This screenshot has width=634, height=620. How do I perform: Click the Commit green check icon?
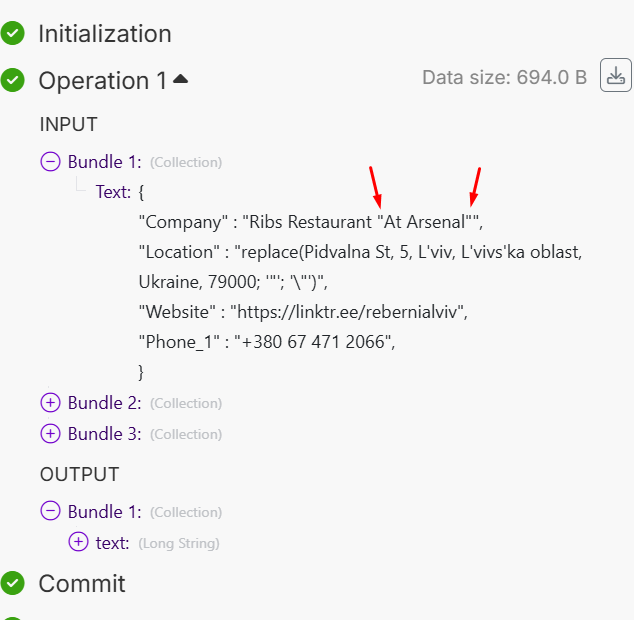coord(13,583)
